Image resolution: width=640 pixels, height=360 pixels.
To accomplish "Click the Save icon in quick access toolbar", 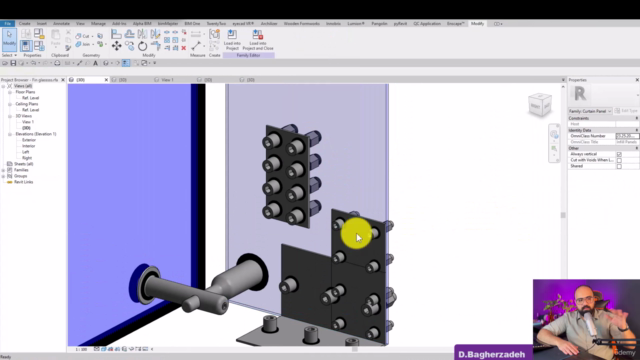I will (x=13, y=63).
